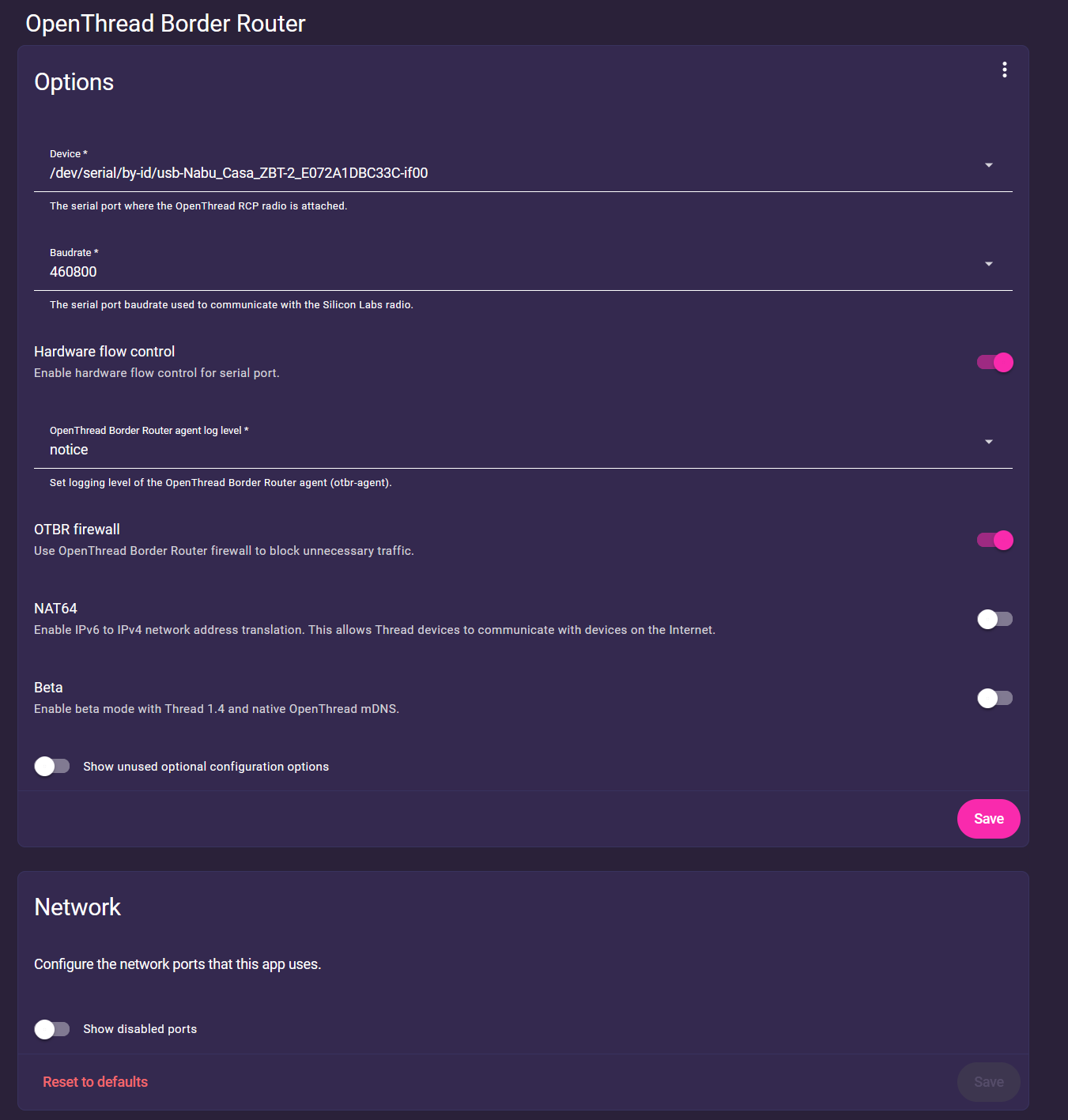Toggle Show unused optional configuration options
Viewport: 1068px width, 1120px height.
pyautogui.click(x=52, y=766)
